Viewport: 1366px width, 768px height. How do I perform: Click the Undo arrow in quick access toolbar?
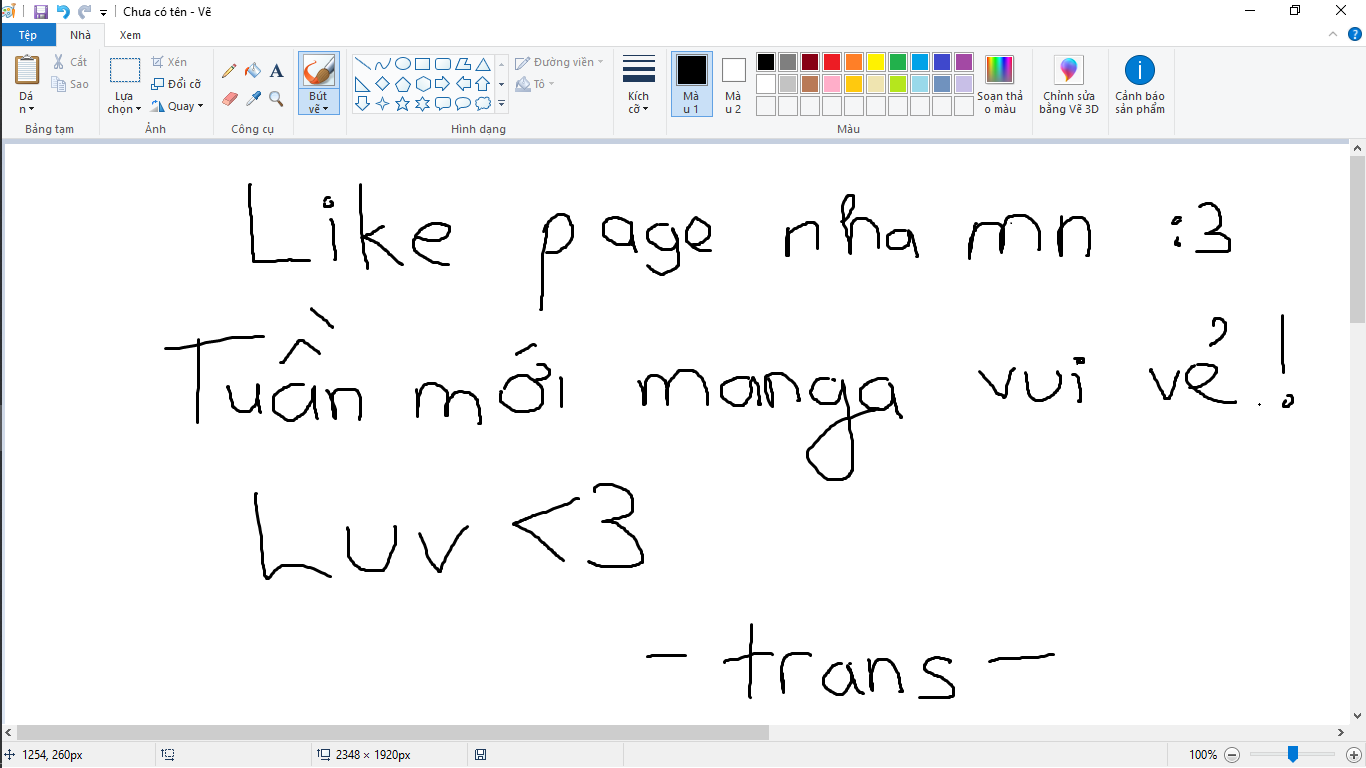(63, 12)
